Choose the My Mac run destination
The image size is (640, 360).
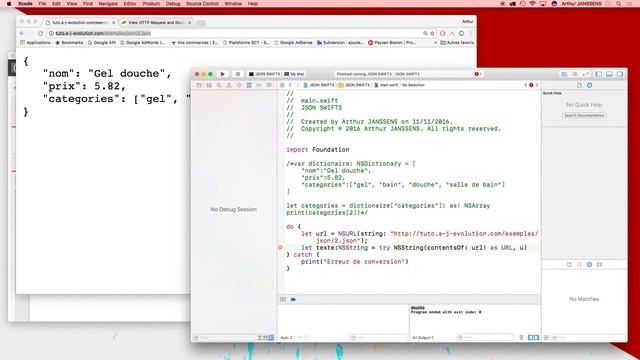pos(294,74)
